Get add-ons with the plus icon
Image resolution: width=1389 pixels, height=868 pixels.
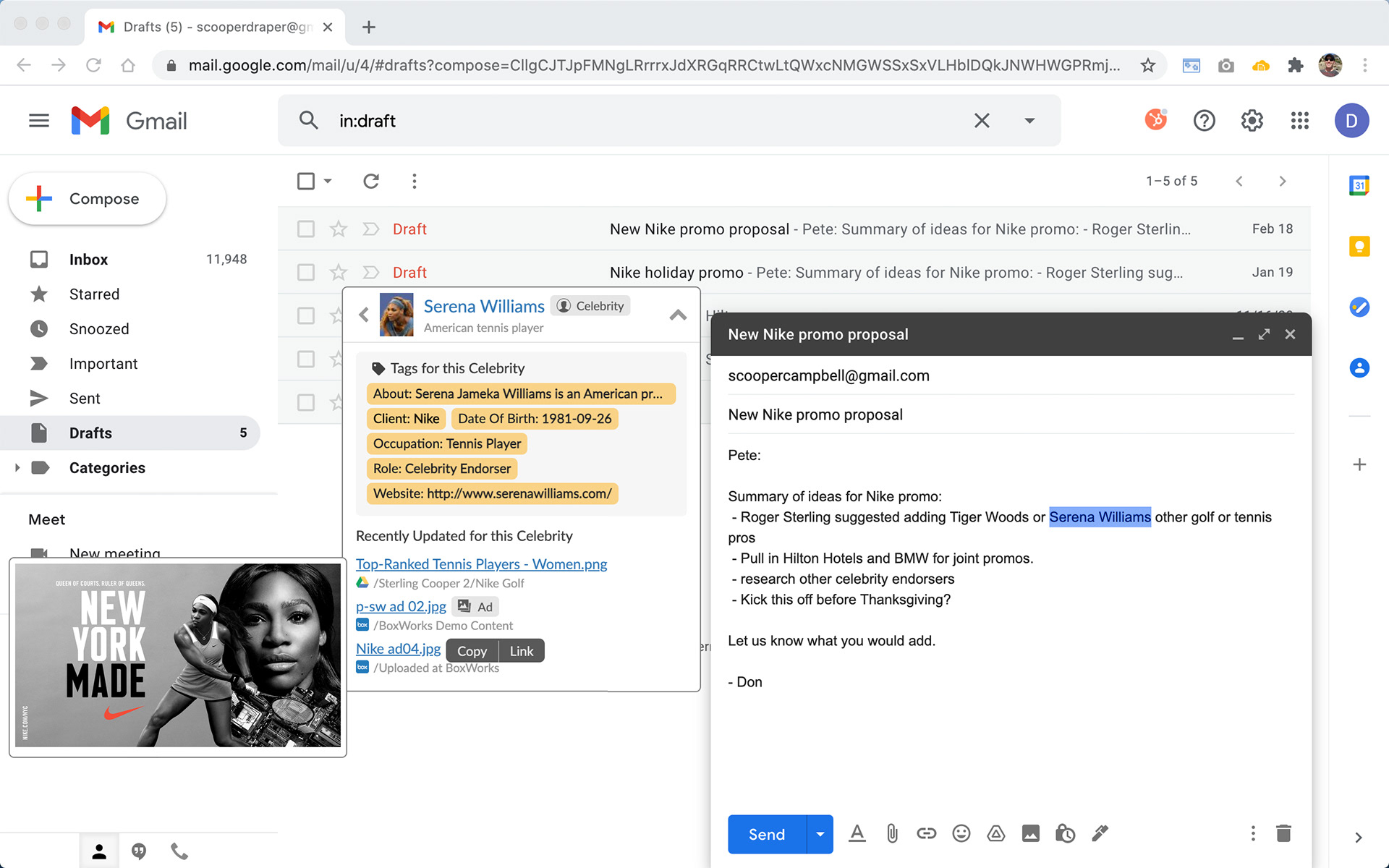click(1359, 464)
